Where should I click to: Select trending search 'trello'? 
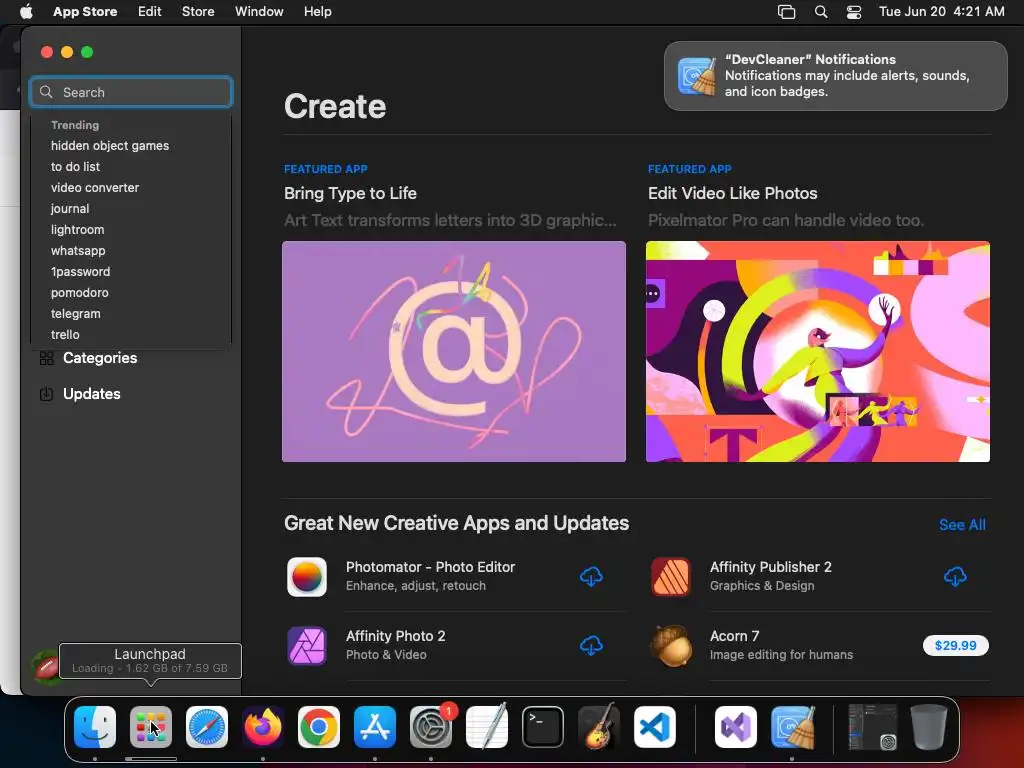pos(65,334)
